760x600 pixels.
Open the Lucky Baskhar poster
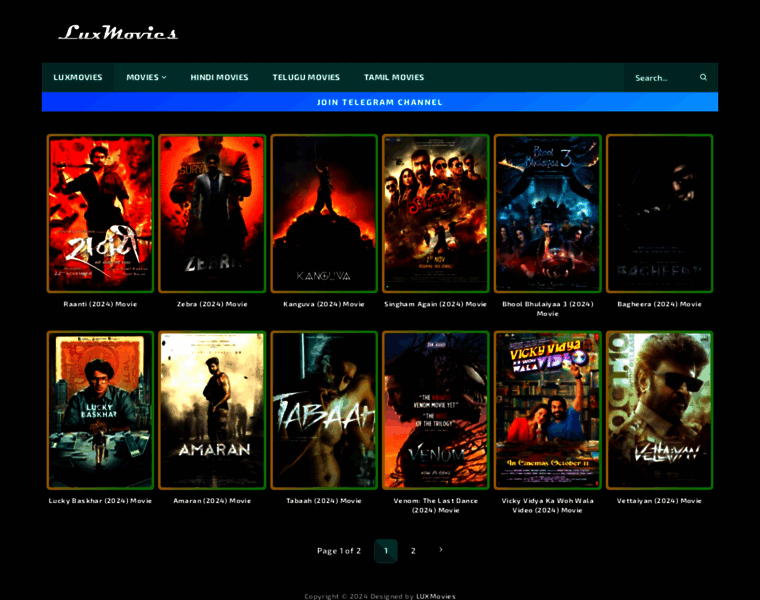coord(100,410)
